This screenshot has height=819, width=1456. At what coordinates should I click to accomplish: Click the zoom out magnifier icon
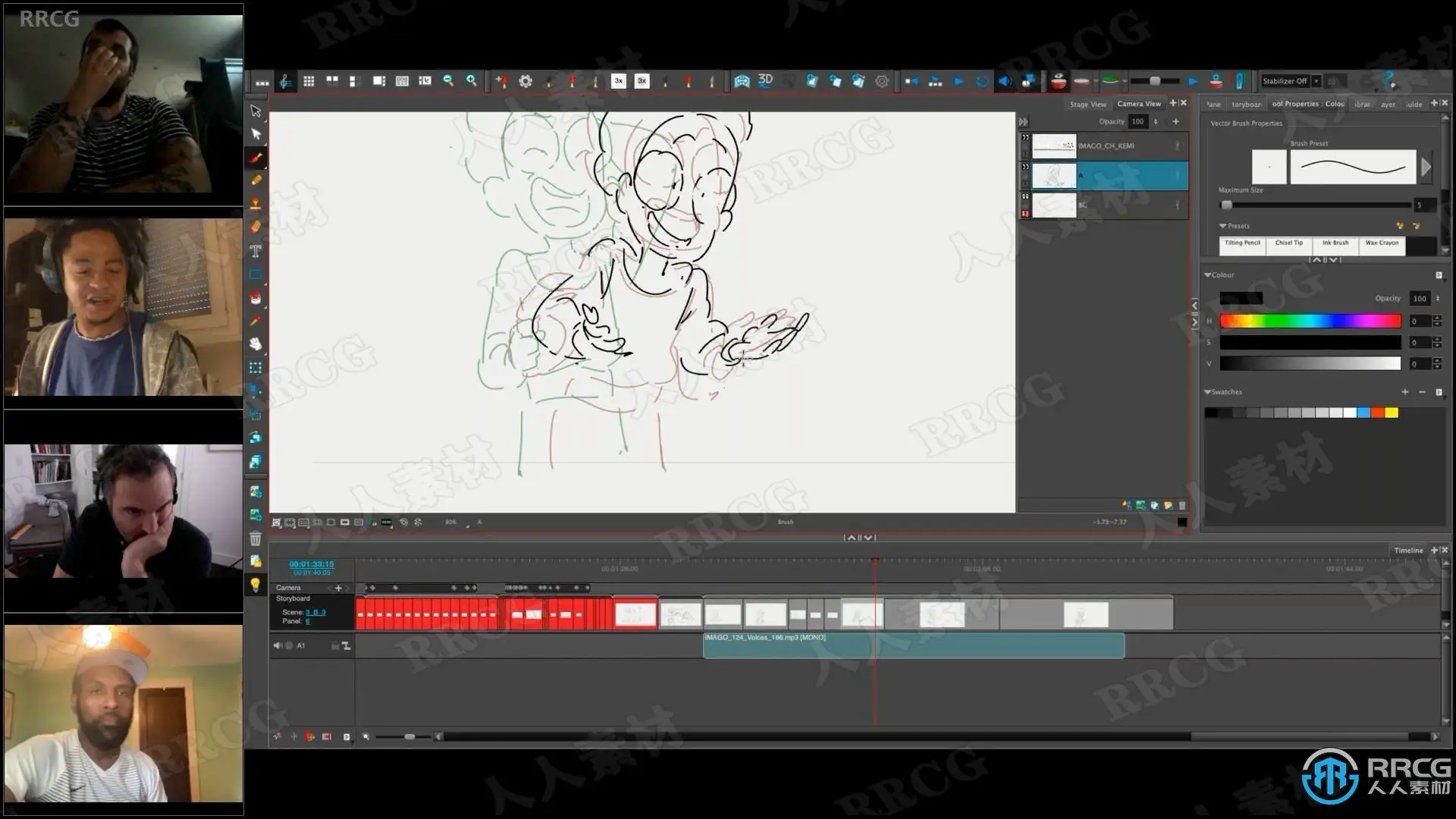point(448,80)
